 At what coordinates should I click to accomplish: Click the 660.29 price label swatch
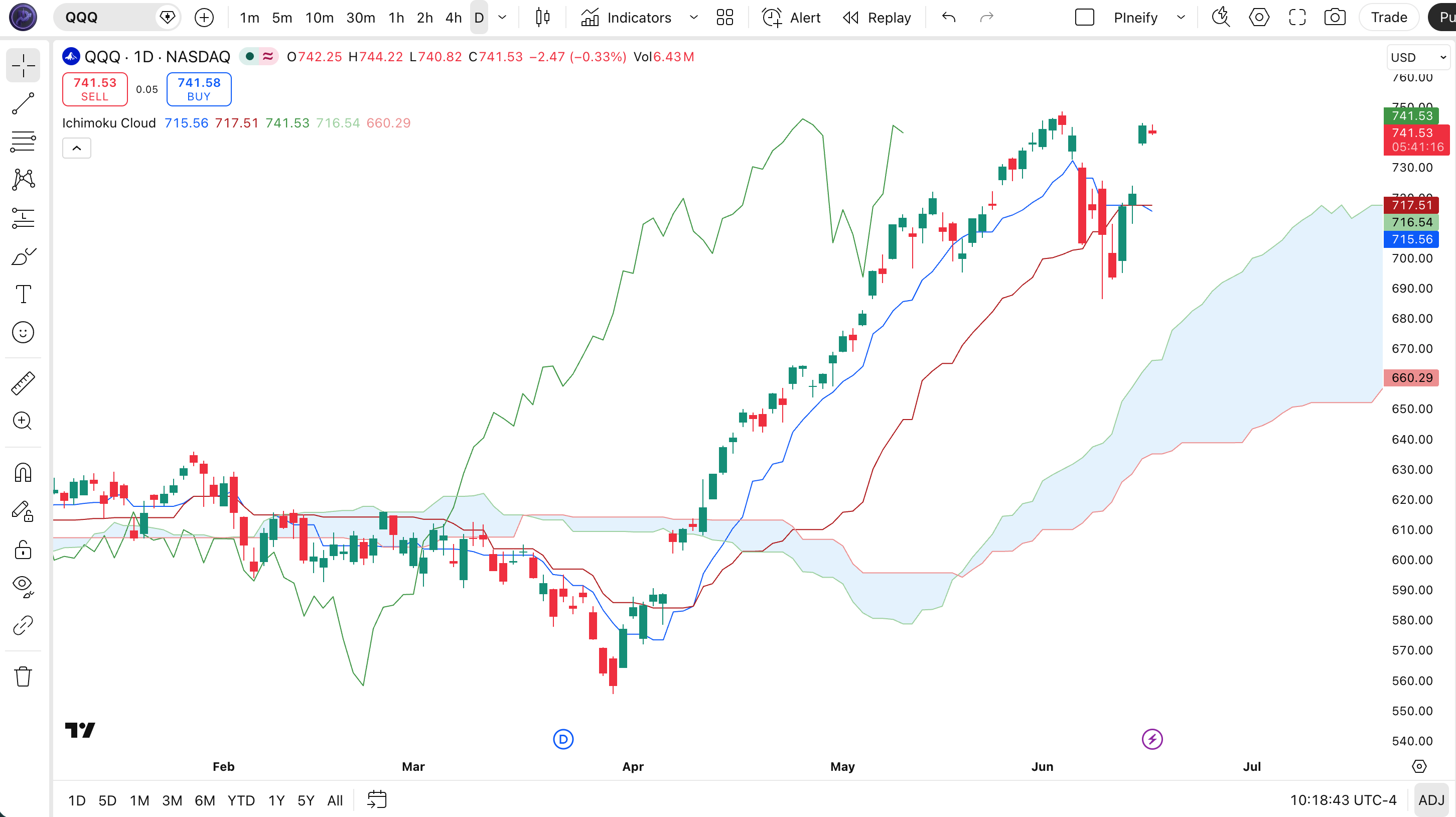click(x=1411, y=378)
